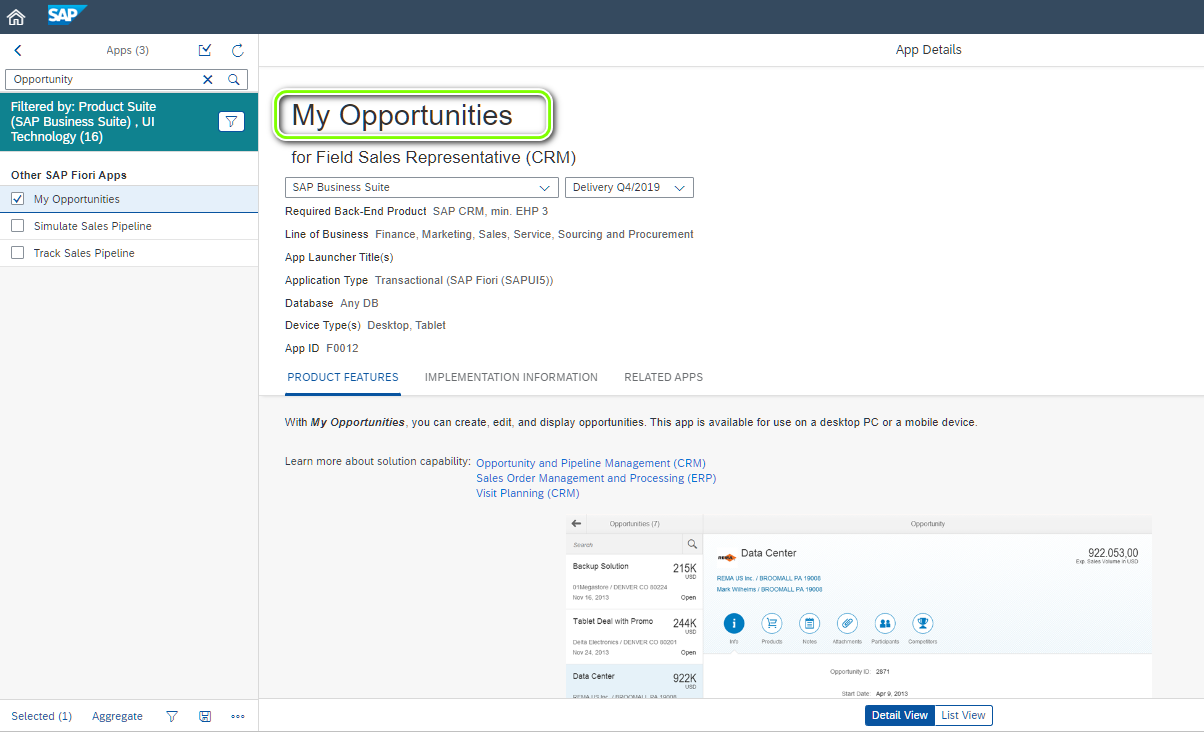Switch to Product Features tab
The width and height of the screenshot is (1204, 732).
343,377
